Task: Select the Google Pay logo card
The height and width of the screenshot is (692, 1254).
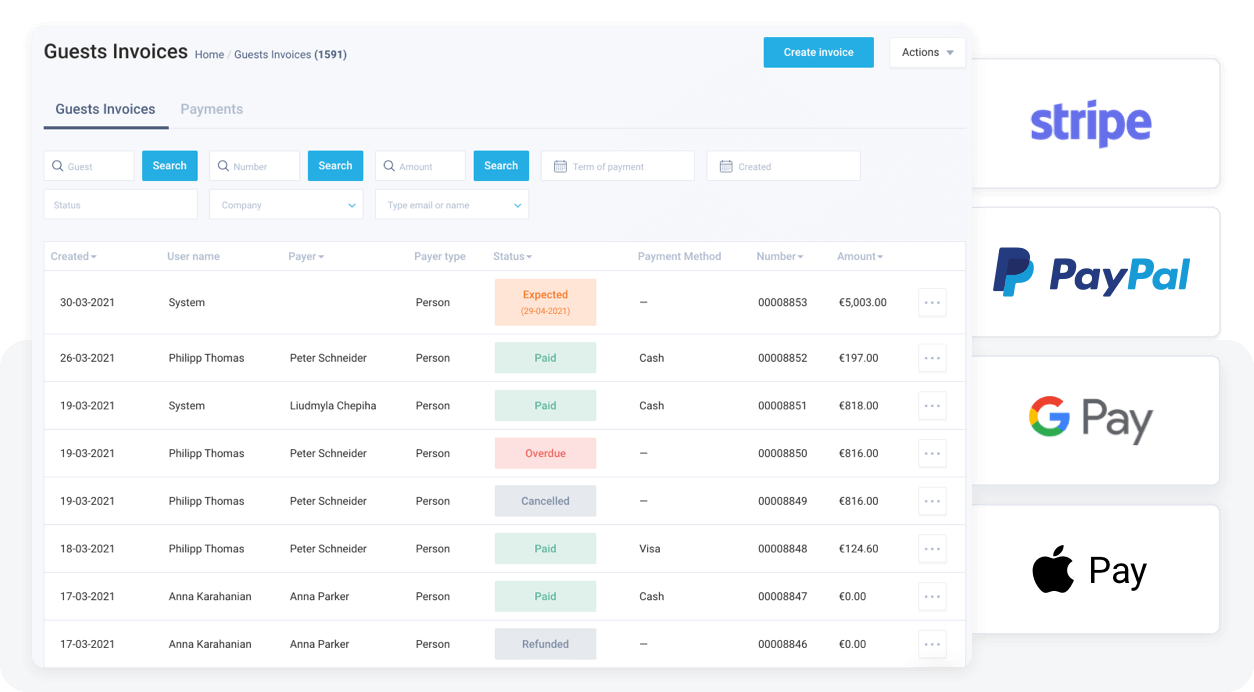Action: [x=1096, y=420]
